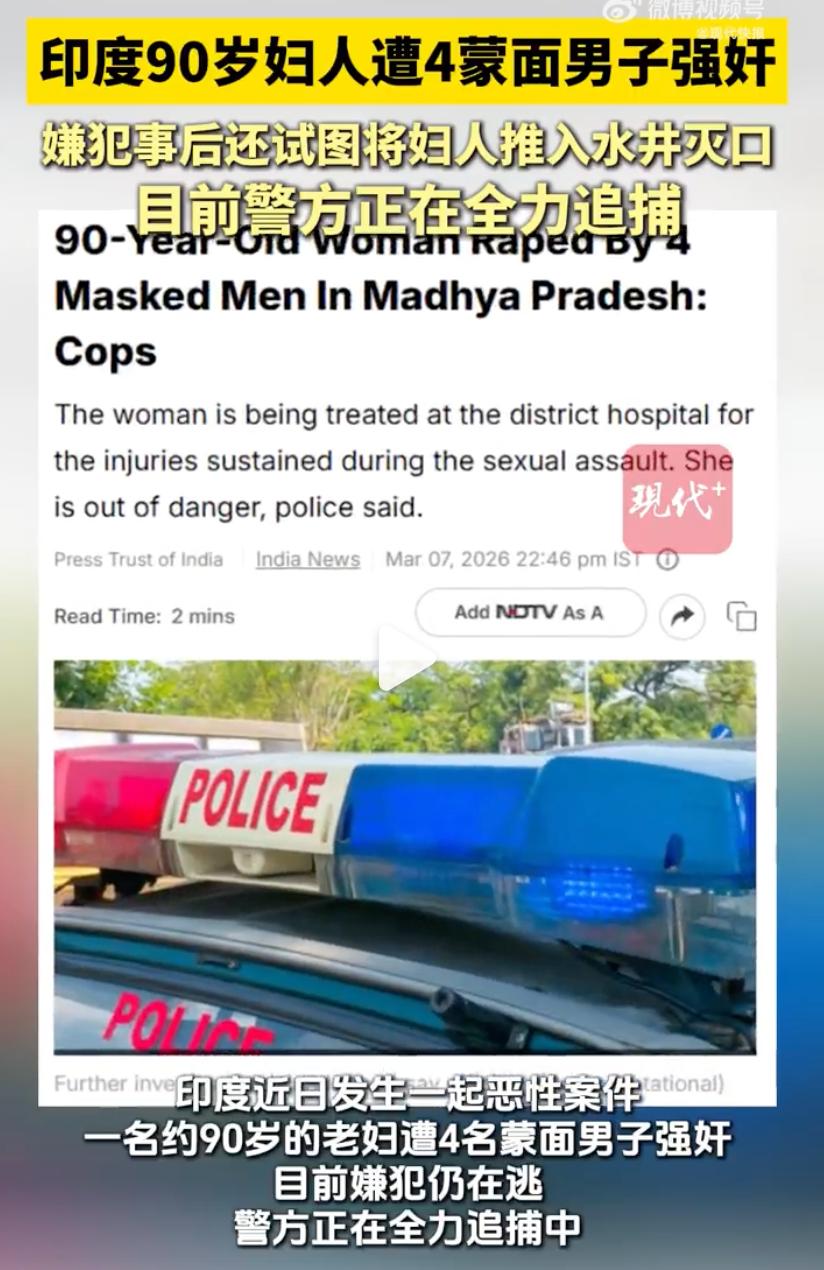Screen dimensions: 824x1270
Task: Click the Read Time: 2 mins label
Action: tap(144, 616)
